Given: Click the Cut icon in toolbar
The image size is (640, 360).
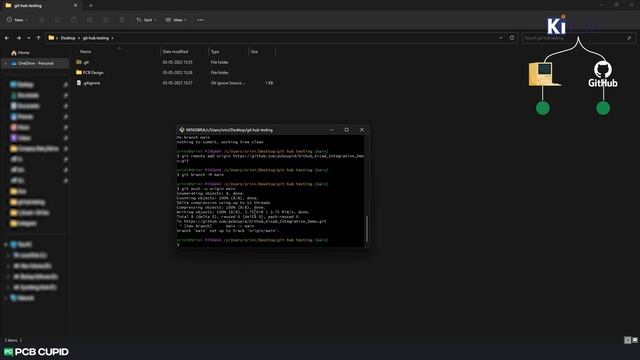Looking at the screenshot, I should (42, 20).
